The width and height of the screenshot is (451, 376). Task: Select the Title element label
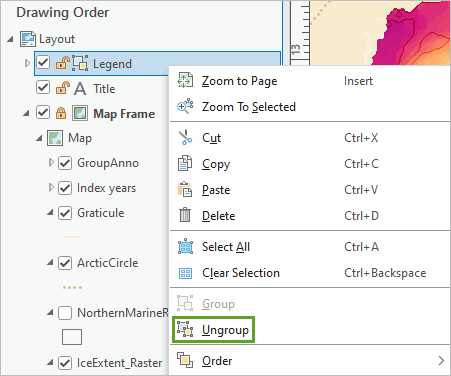(x=104, y=89)
